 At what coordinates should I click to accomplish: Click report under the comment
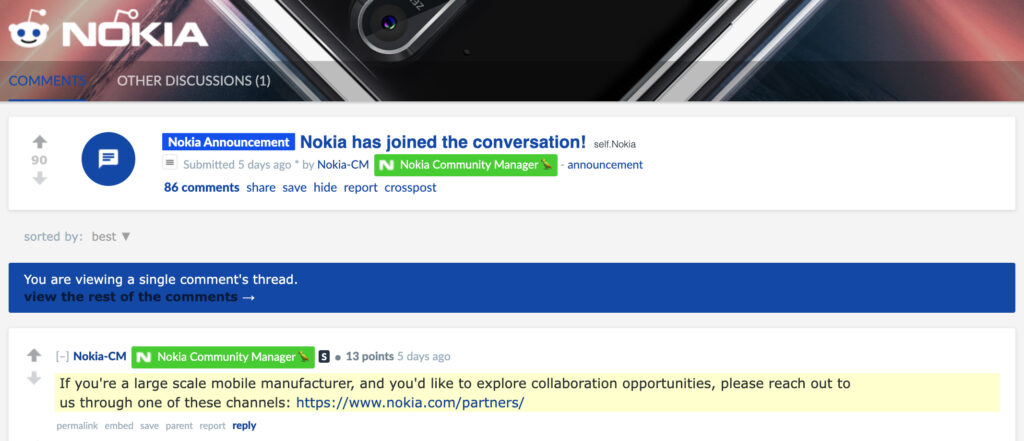point(212,426)
